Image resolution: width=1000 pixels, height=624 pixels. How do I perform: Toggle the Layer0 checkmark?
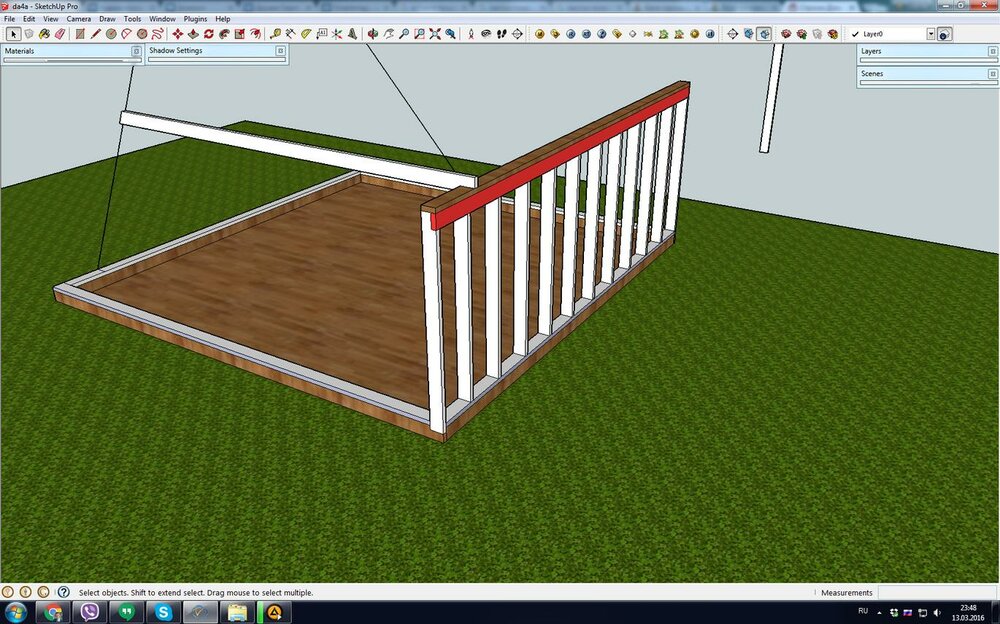pos(855,34)
